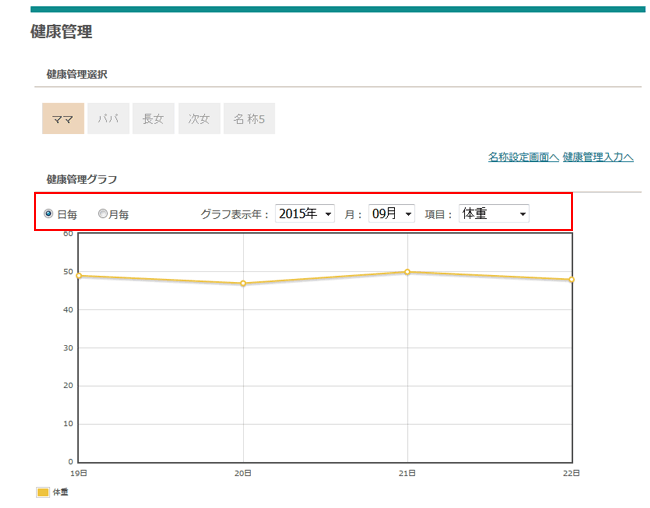Screen dimensions: 650x508
Task: Click the 21日 data point on graph
Action: (x=407, y=272)
